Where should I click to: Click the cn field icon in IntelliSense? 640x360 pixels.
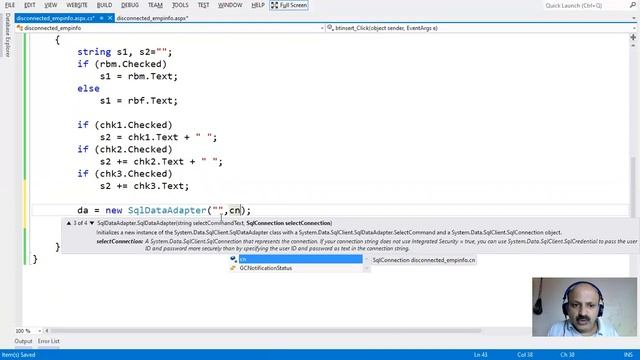233,259
